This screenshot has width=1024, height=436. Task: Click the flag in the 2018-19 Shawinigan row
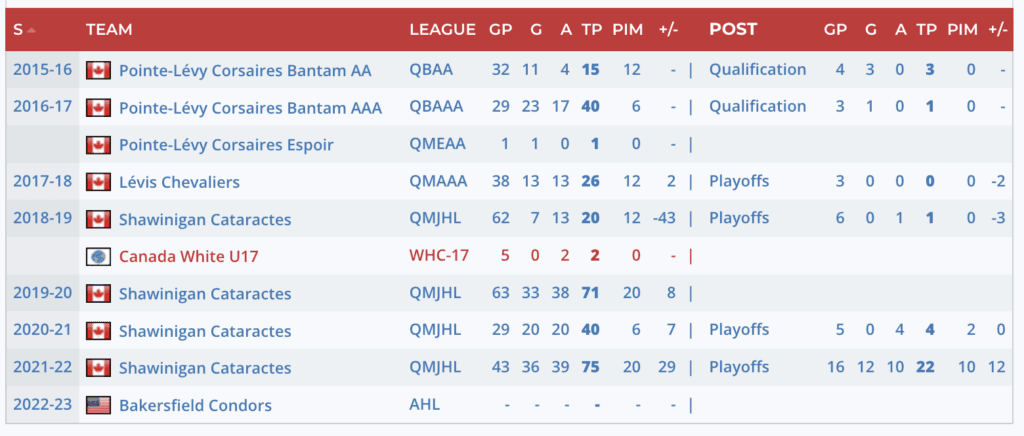pos(98,219)
